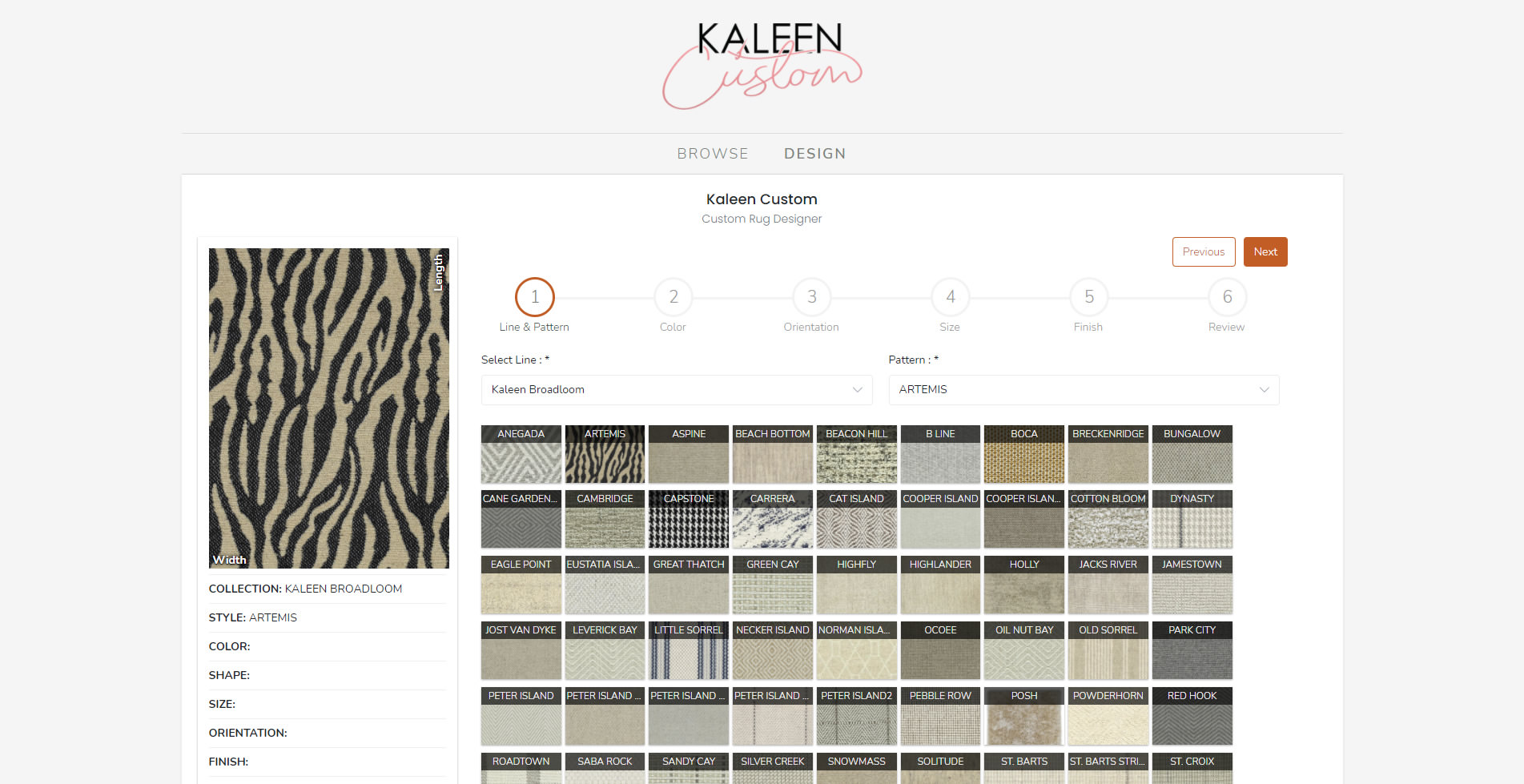Viewport: 1524px width, 784px height.
Task: Select the OCOEE swatch
Action: (x=940, y=650)
